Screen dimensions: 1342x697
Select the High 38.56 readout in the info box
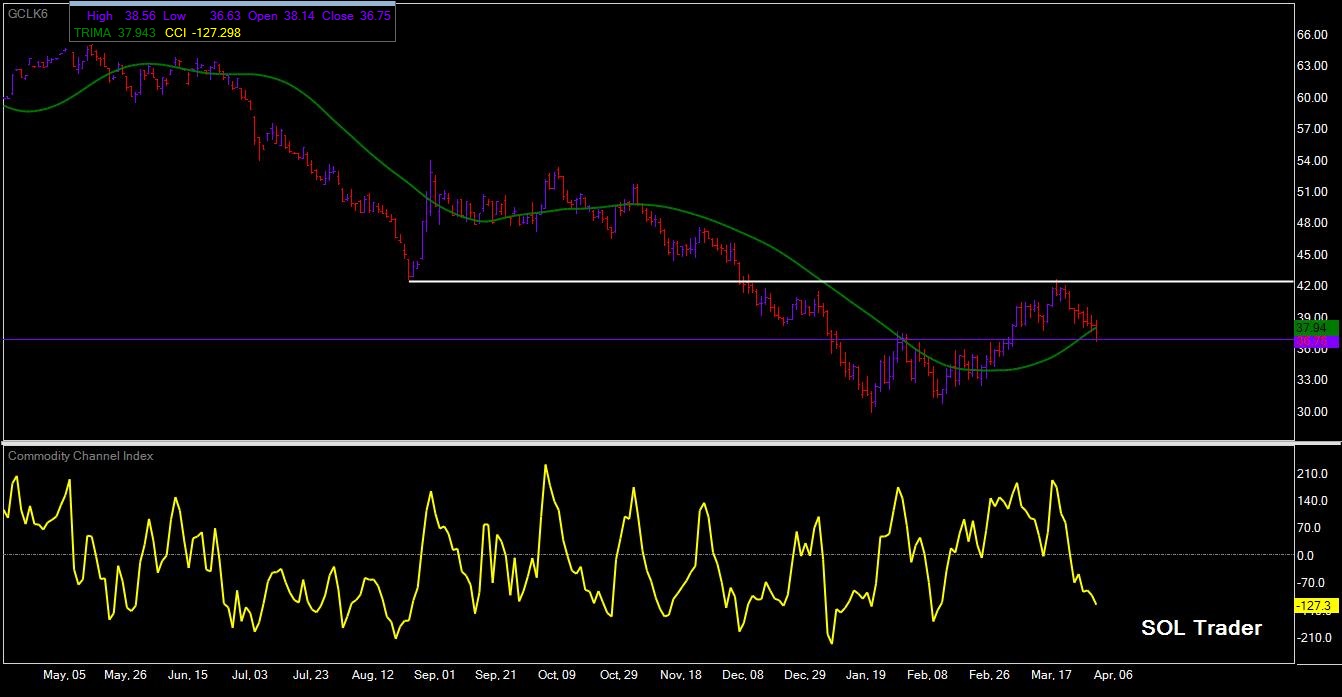121,17
